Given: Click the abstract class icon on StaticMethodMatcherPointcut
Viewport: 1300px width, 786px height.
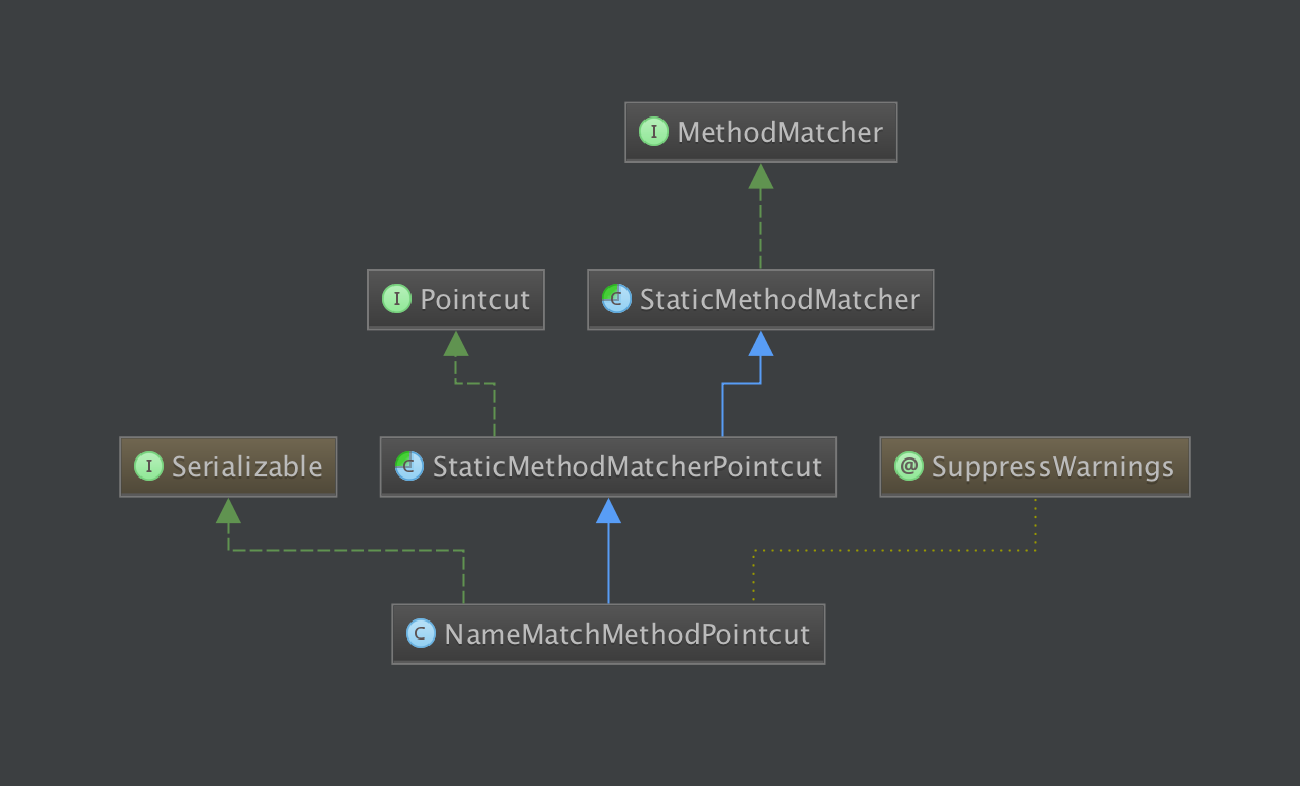Looking at the screenshot, I should pos(410,467).
